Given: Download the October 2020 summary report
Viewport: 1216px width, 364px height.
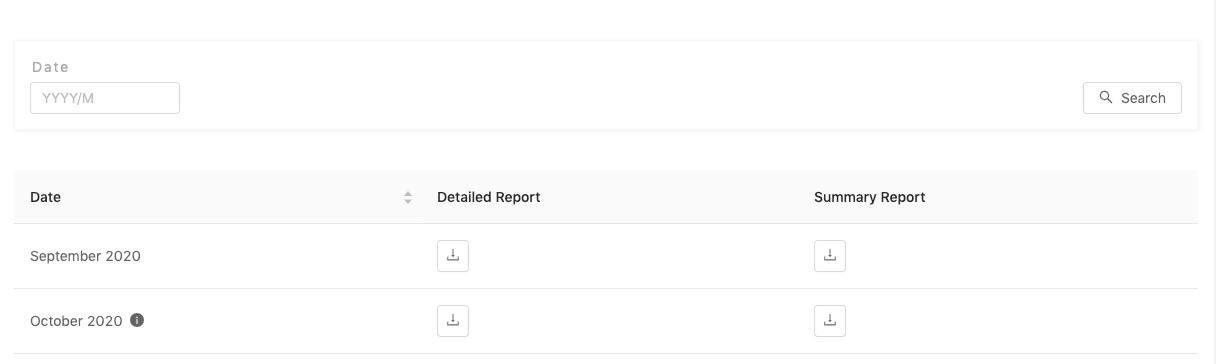Looking at the screenshot, I should 830,321.
